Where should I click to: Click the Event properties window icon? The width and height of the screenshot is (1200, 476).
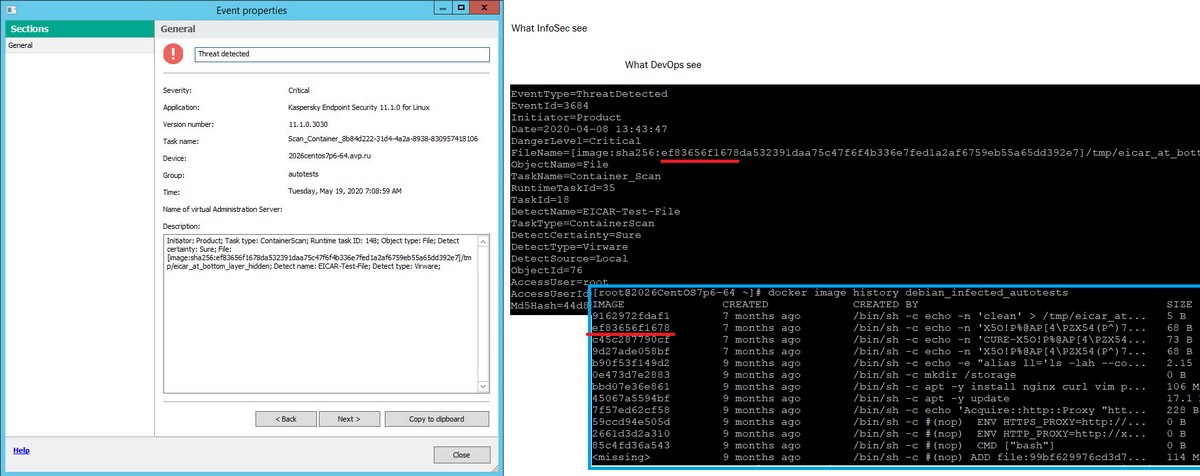[x=10, y=9]
